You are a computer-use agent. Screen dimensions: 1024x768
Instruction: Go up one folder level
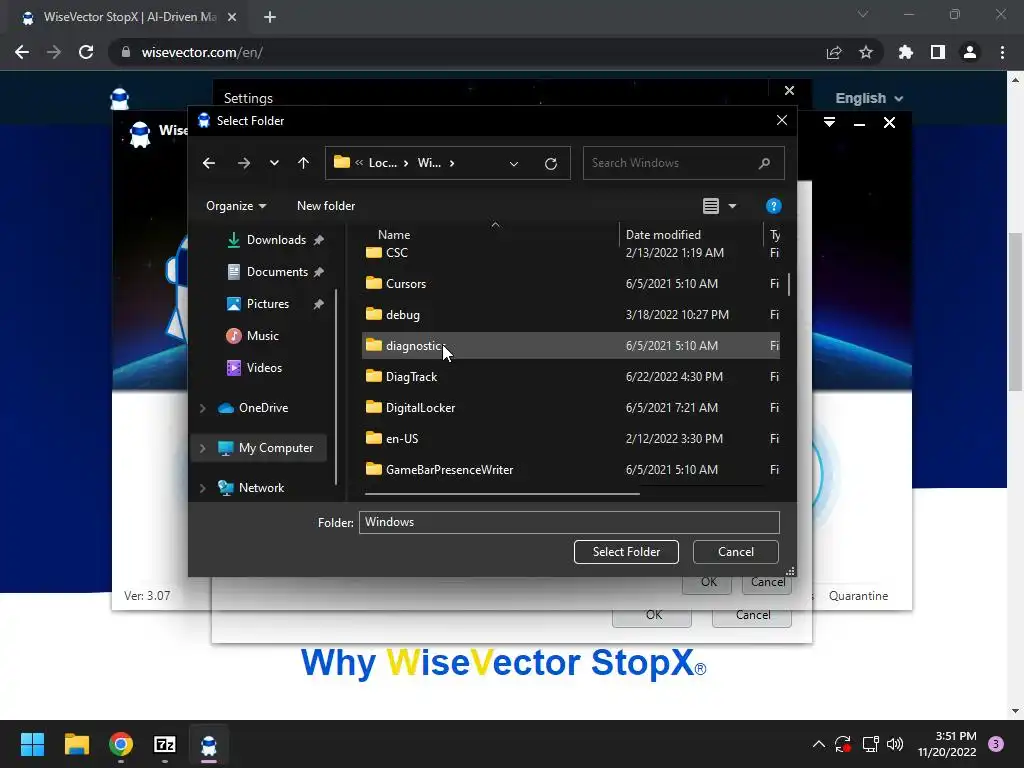click(303, 163)
